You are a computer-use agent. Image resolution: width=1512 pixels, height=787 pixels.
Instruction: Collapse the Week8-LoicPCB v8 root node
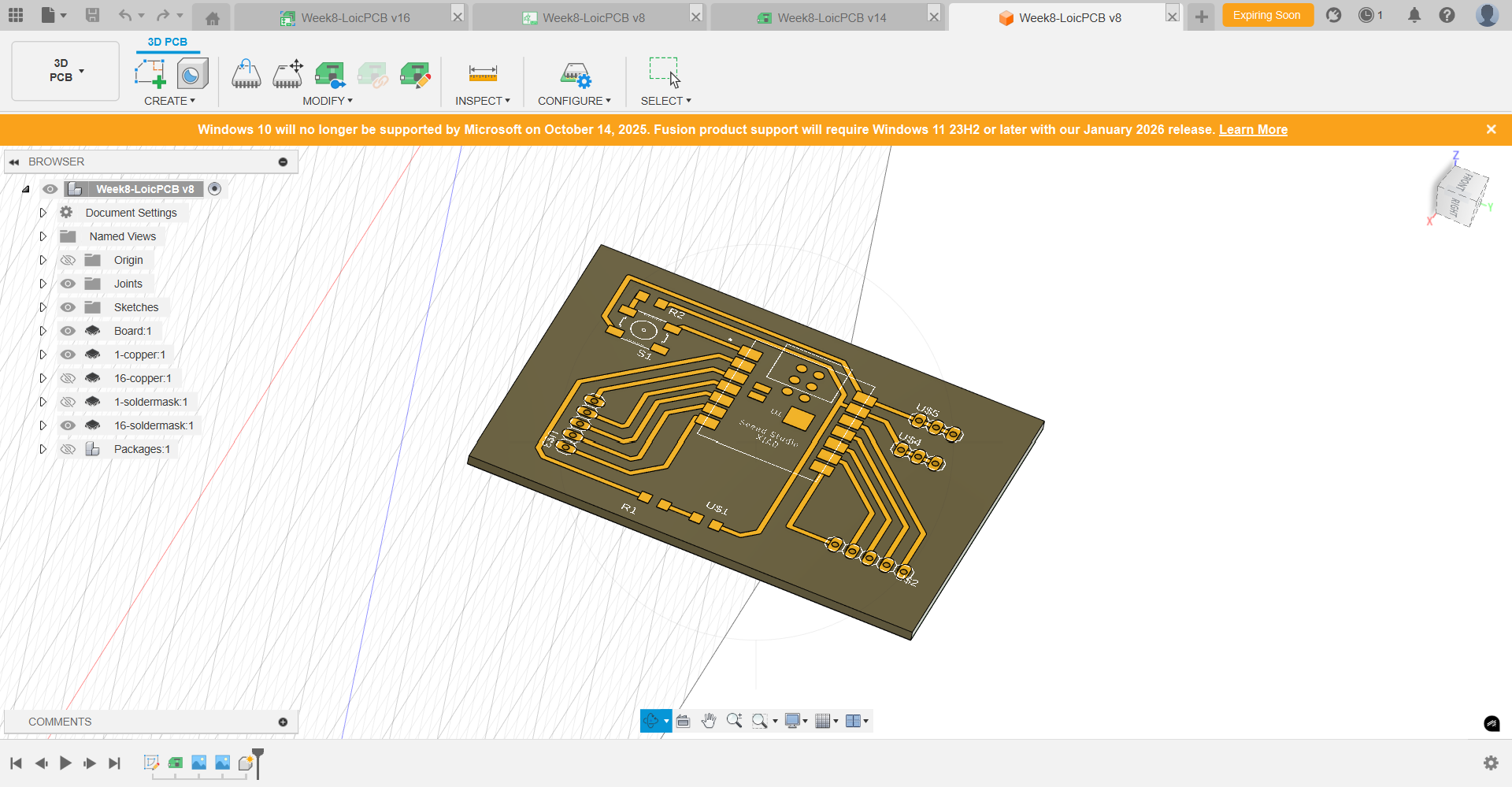tap(26, 189)
